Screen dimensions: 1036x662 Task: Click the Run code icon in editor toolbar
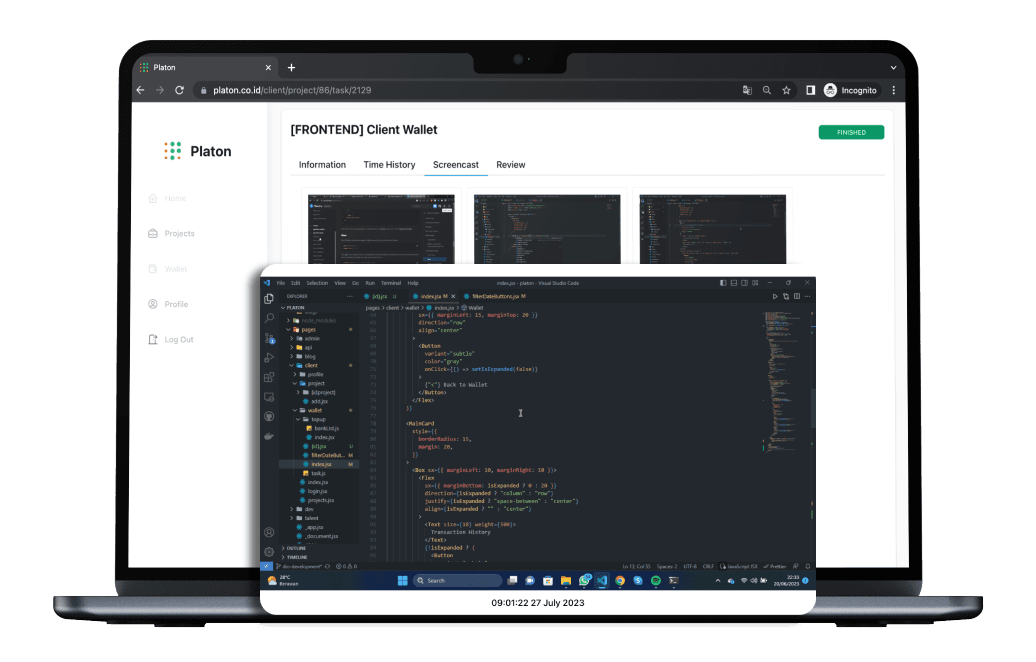coord(775,296)
